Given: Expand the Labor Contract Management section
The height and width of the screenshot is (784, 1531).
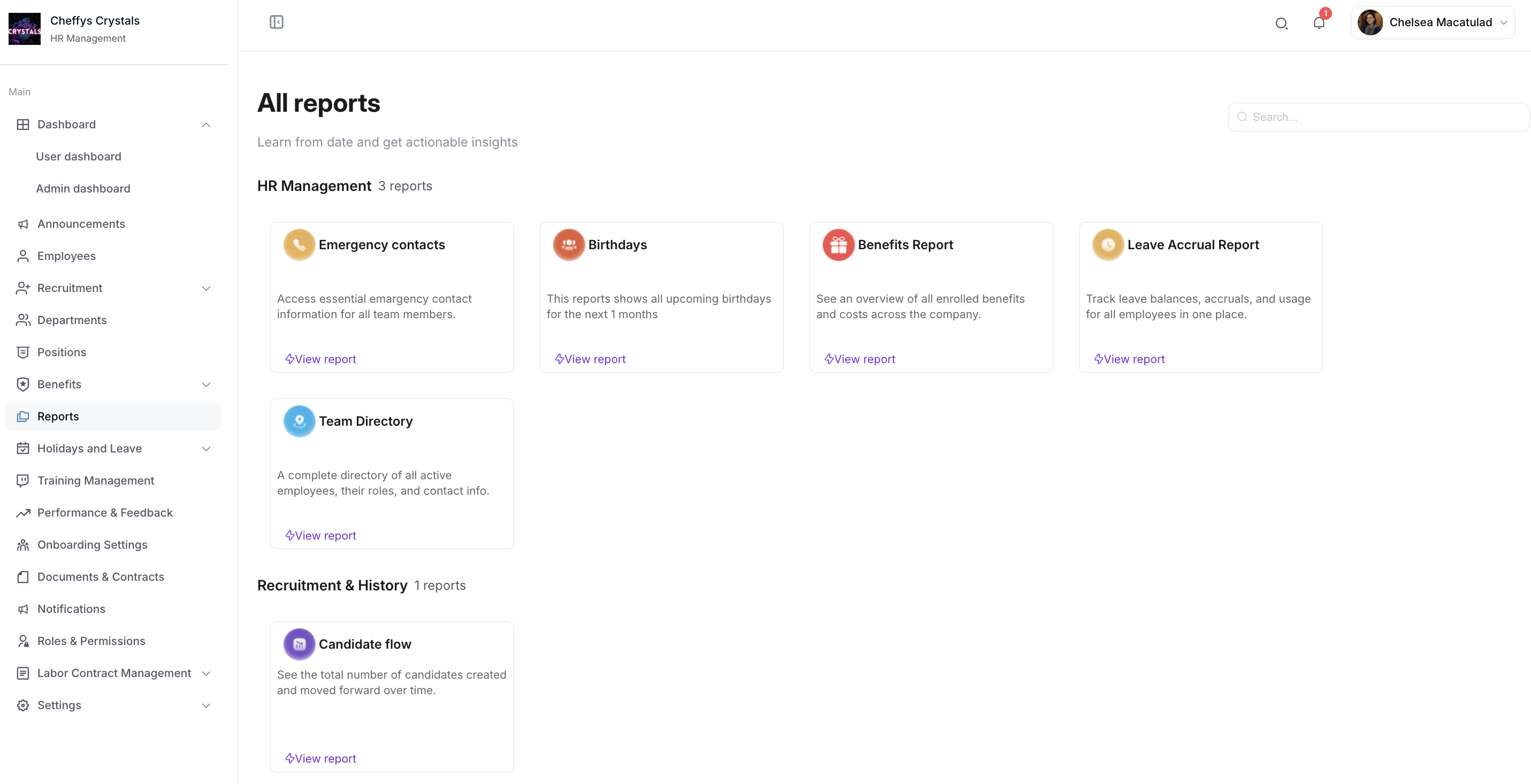Looking at the screenshot, I should point(206,673).
